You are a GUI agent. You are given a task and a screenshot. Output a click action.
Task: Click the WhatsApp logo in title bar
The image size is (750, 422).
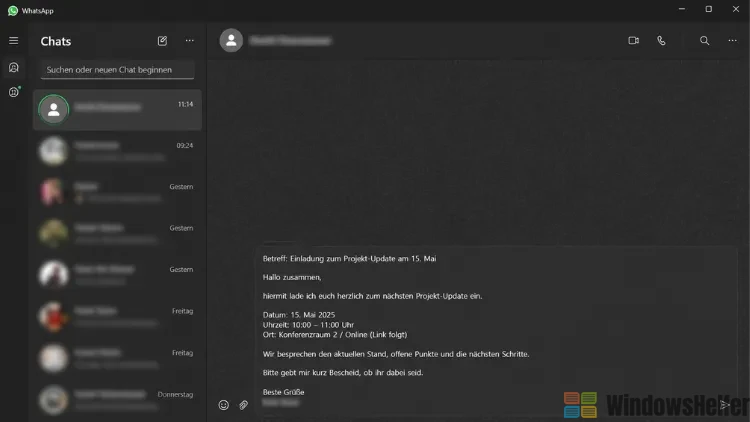(13, 11)
